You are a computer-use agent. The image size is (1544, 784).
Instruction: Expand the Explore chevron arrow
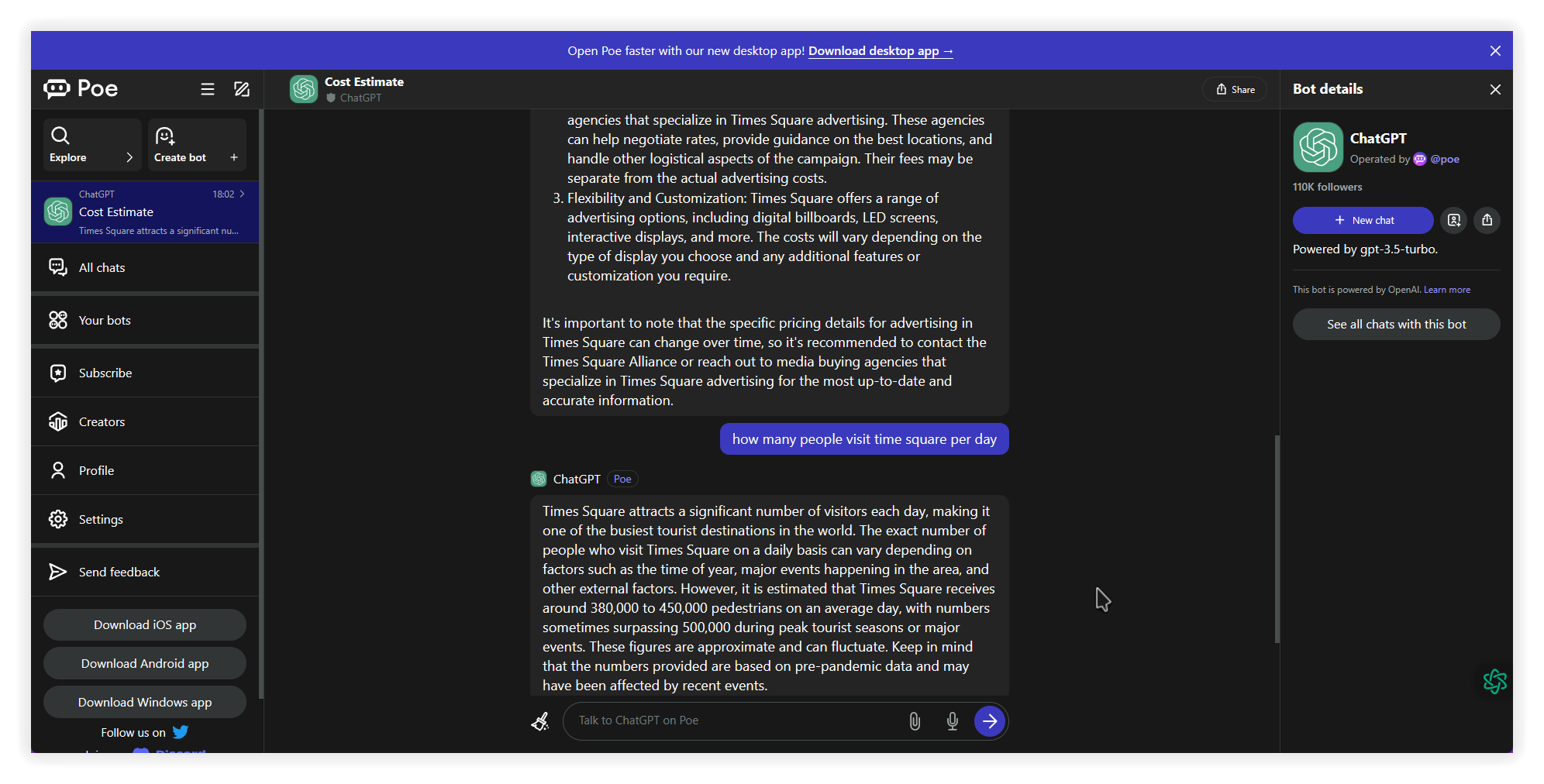129,157
